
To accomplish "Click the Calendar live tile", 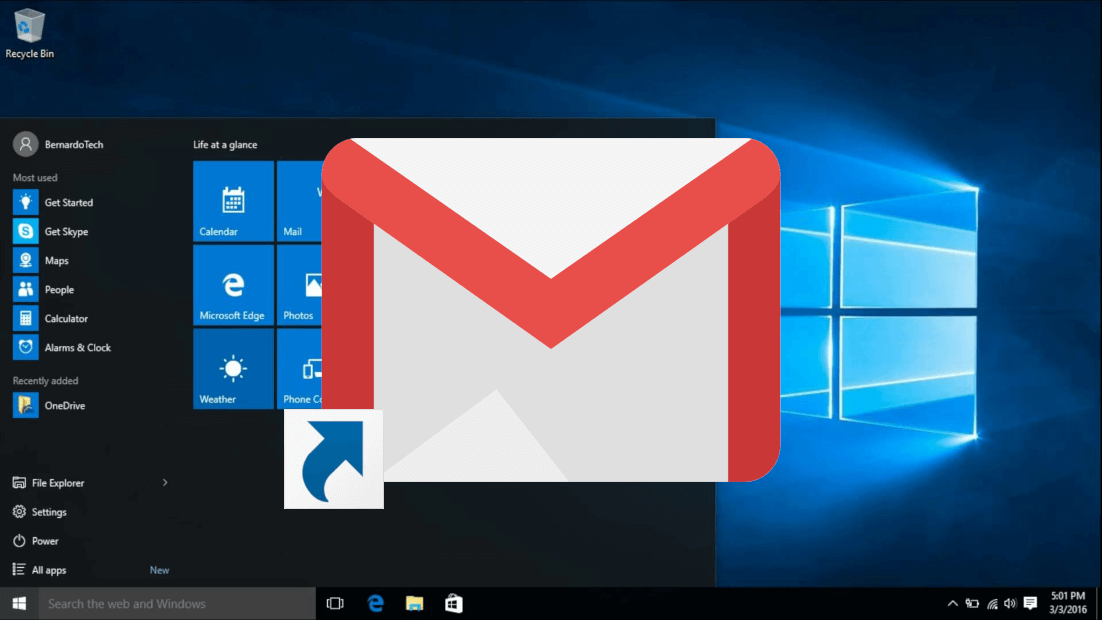I will click(x=233, y=201).
